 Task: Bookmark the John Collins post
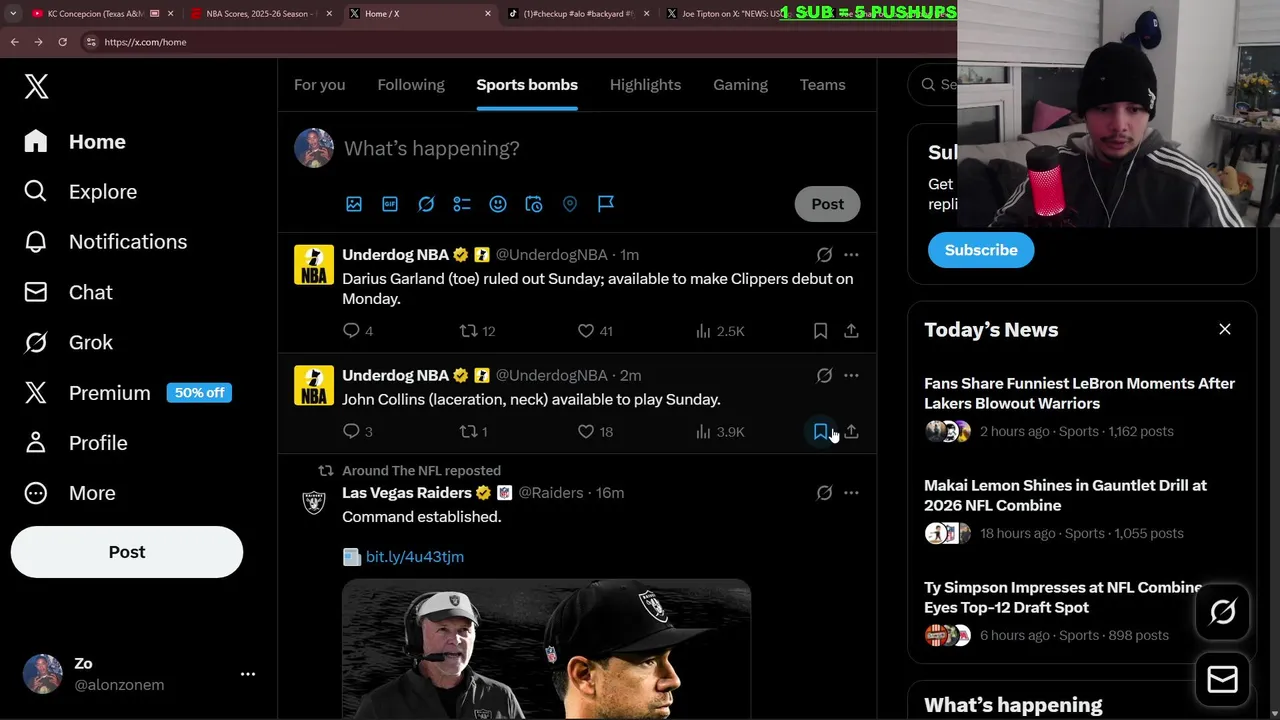tap(820, 432)
